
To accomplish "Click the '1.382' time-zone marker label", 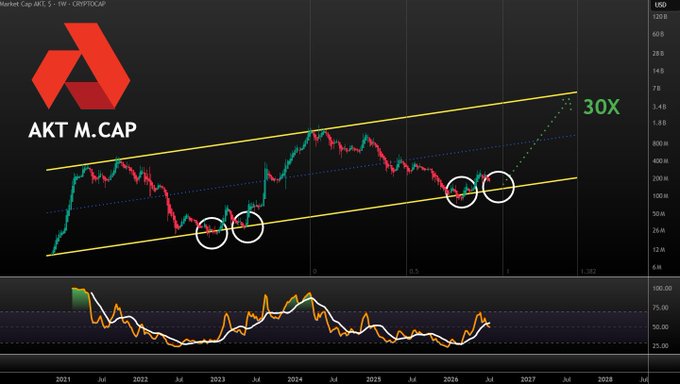I will tap(588, 272).
